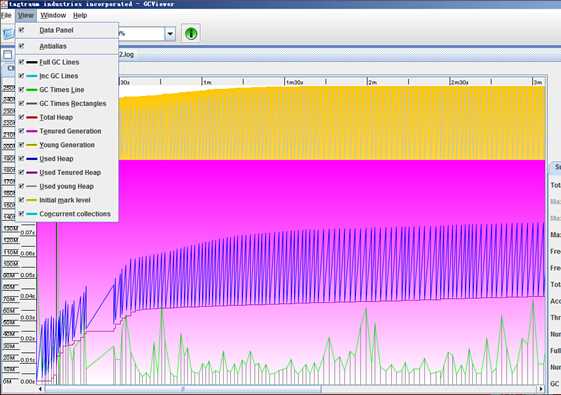
Task: Click the scrollbar's left arrow button
Action: 40,389
